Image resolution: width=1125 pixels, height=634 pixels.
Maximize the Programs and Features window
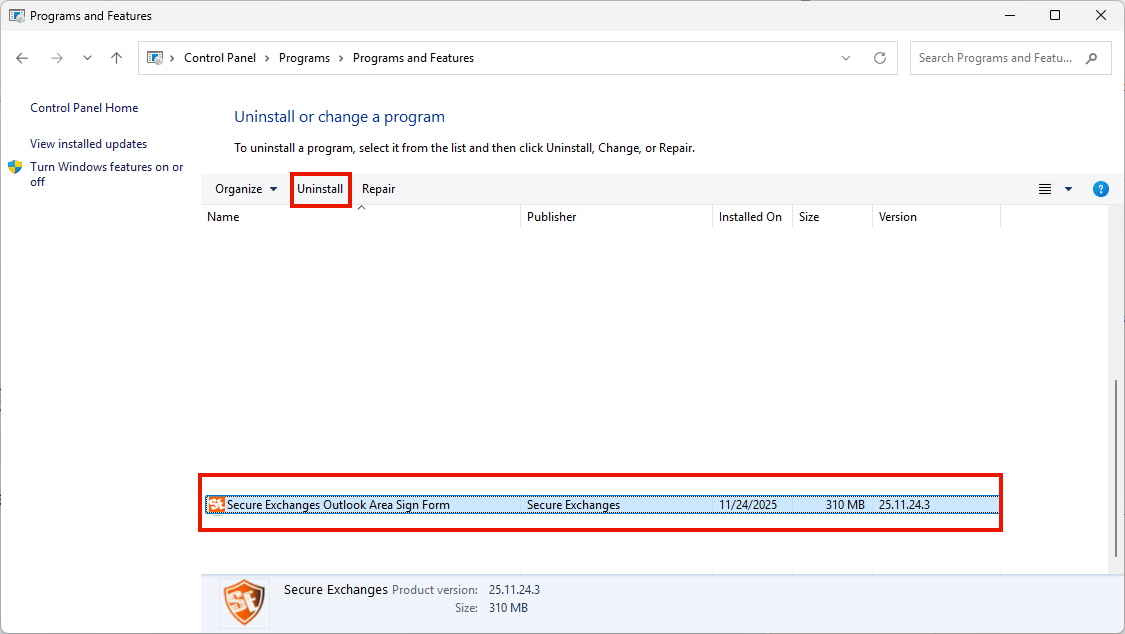(x=1055, y=15)
